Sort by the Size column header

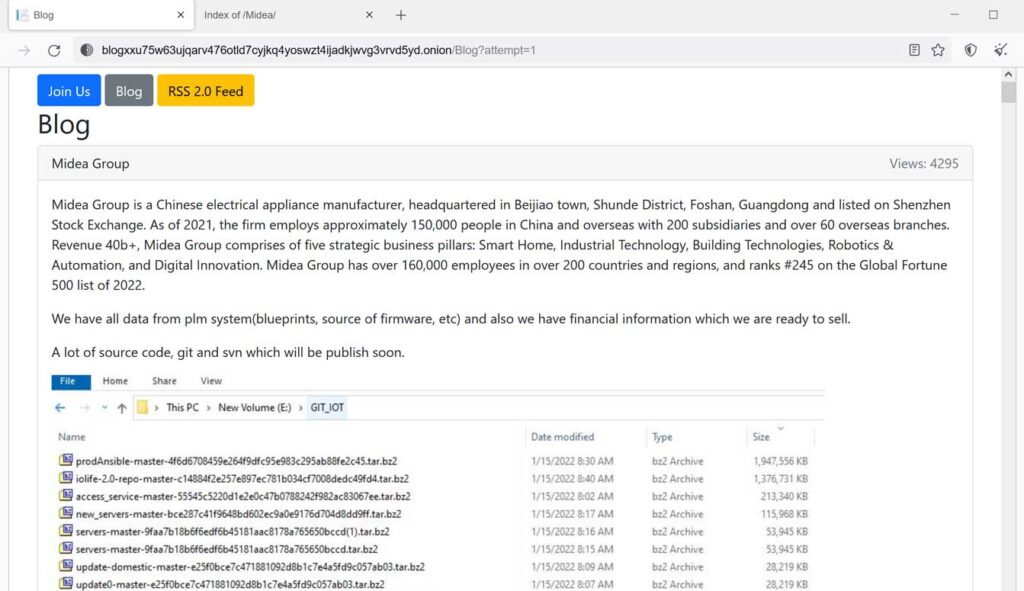(761, 437)
